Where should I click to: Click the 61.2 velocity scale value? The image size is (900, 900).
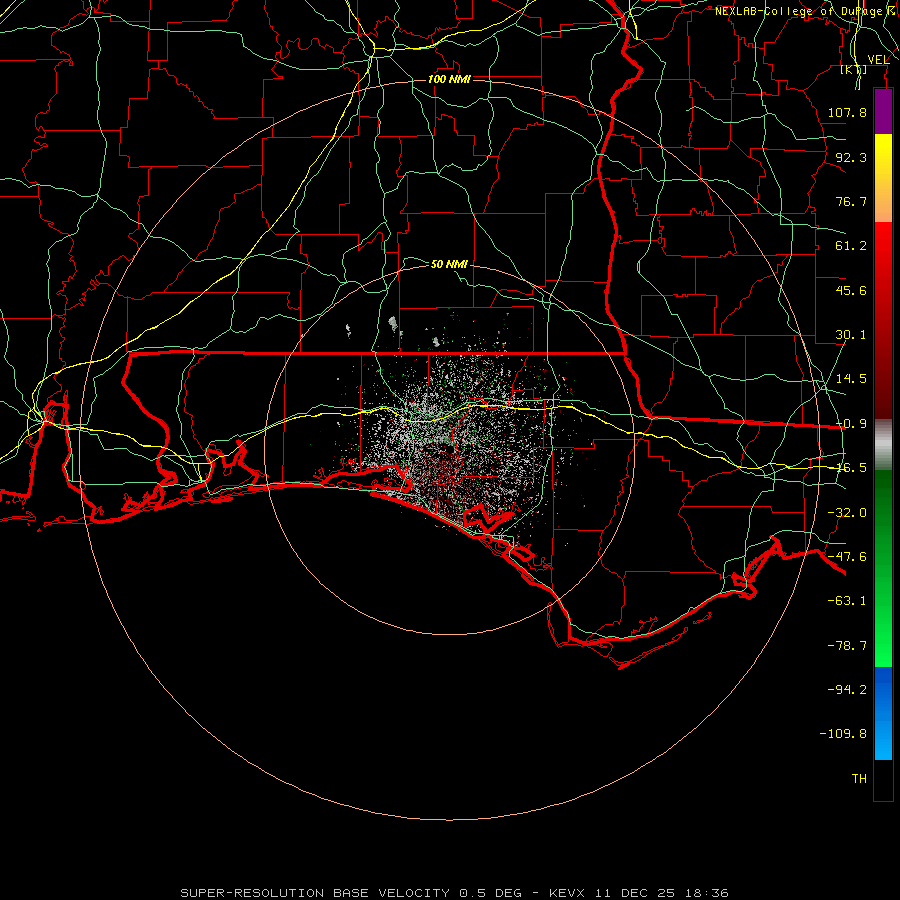click(x=851, y=246)
